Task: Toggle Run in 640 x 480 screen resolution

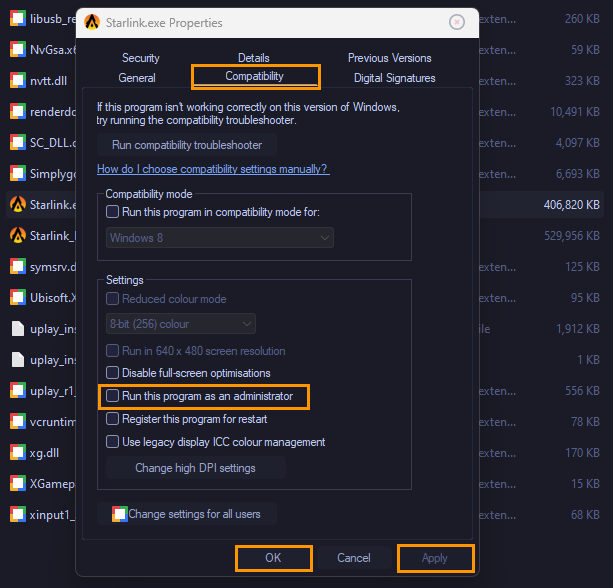Action: (x=113, y=351)
